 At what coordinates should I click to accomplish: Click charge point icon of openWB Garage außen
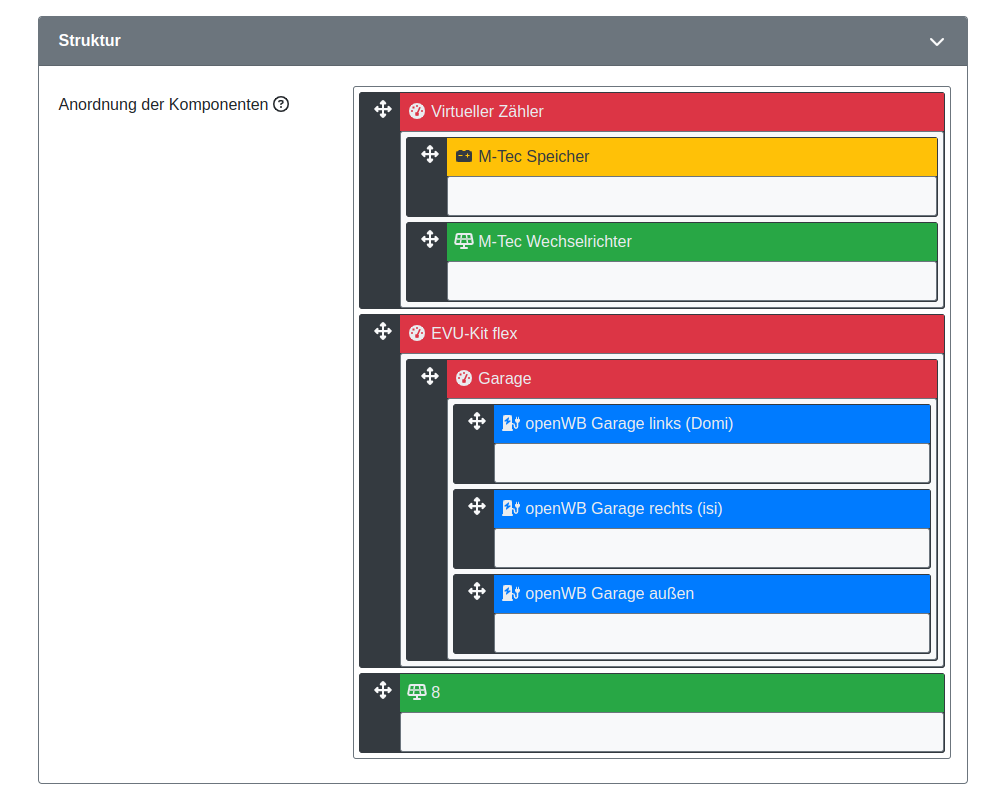[x=511, y=593]
